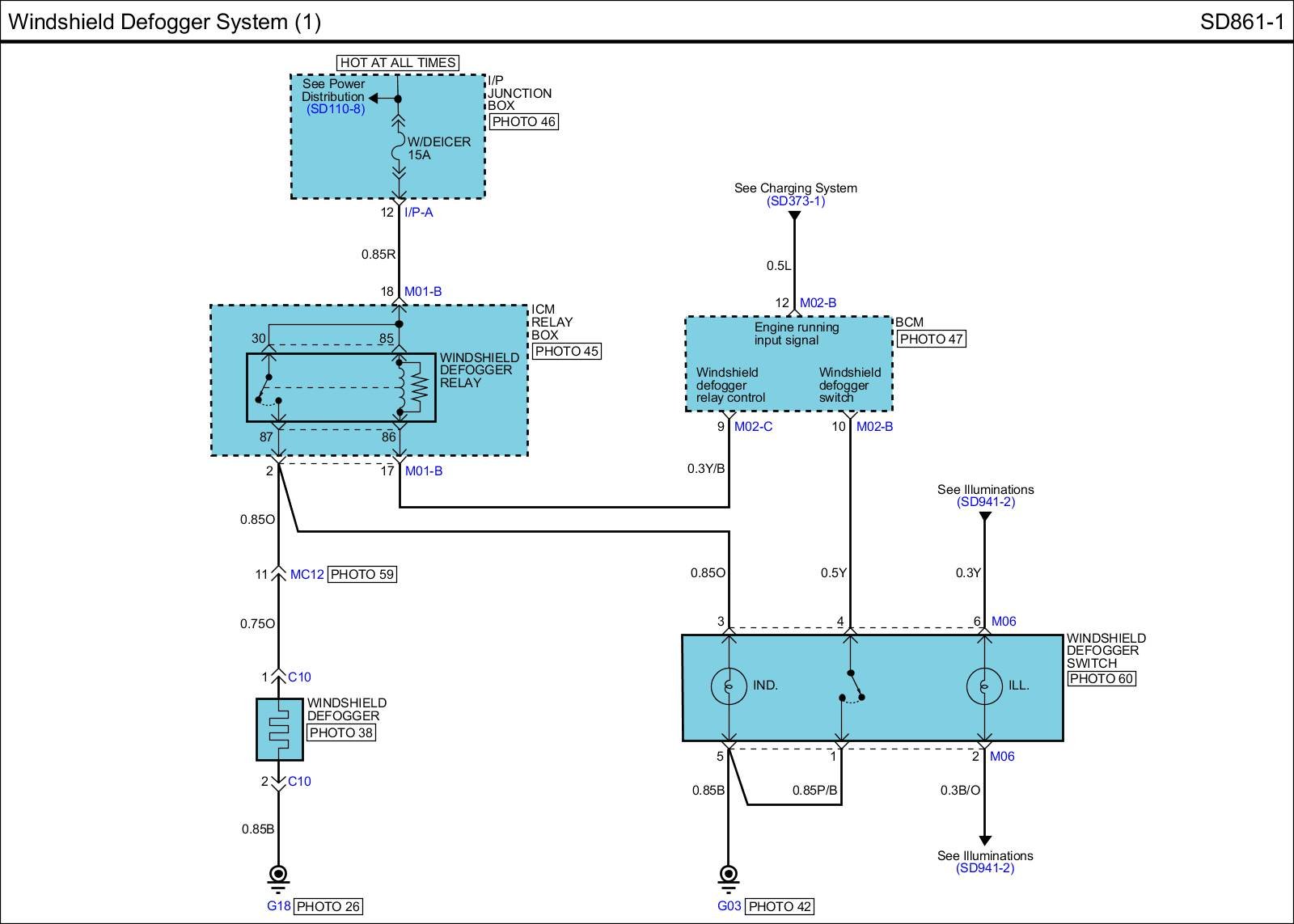The width and height of the screenshot is (1294, 924).
Task: Open PHOTO 38 for windshield defogger
Action: 341,733
